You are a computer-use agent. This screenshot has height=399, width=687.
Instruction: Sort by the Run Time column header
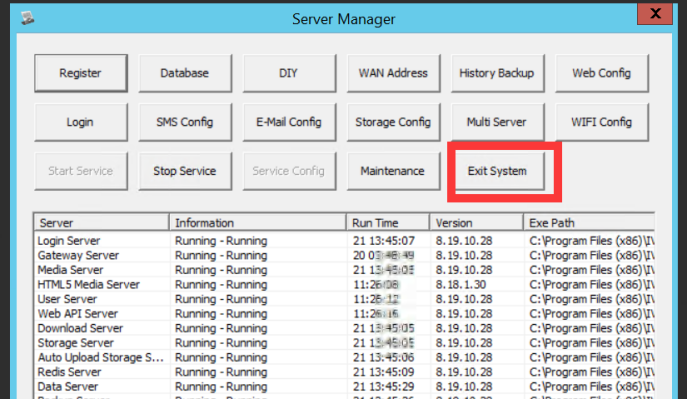(388, 223)
